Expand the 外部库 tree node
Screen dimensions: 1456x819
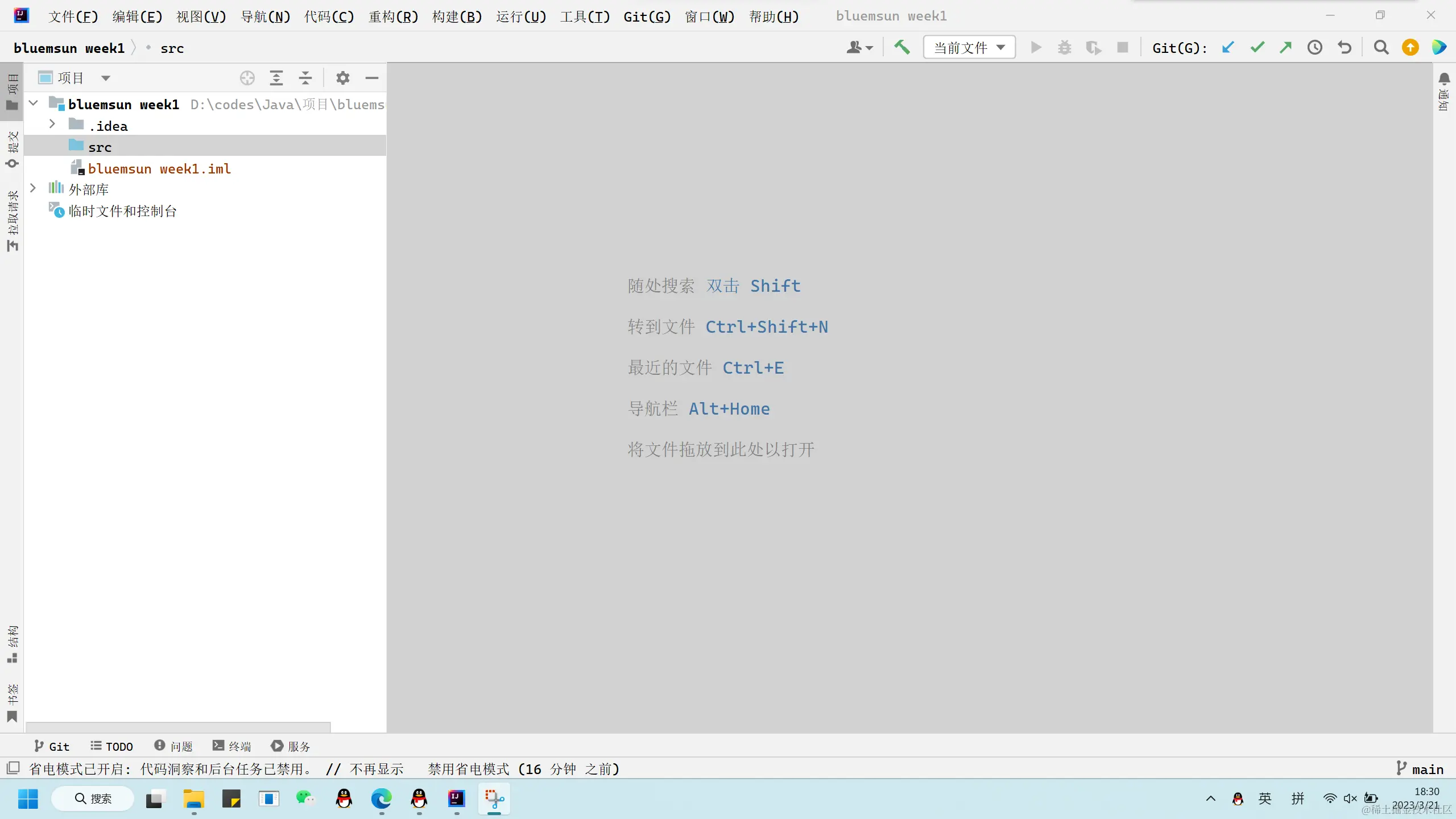tap(33, 188)
